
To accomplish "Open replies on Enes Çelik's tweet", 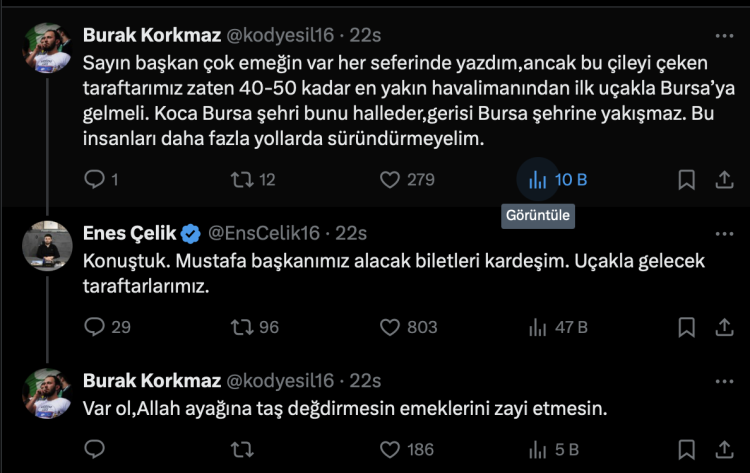I will (95, 327).
